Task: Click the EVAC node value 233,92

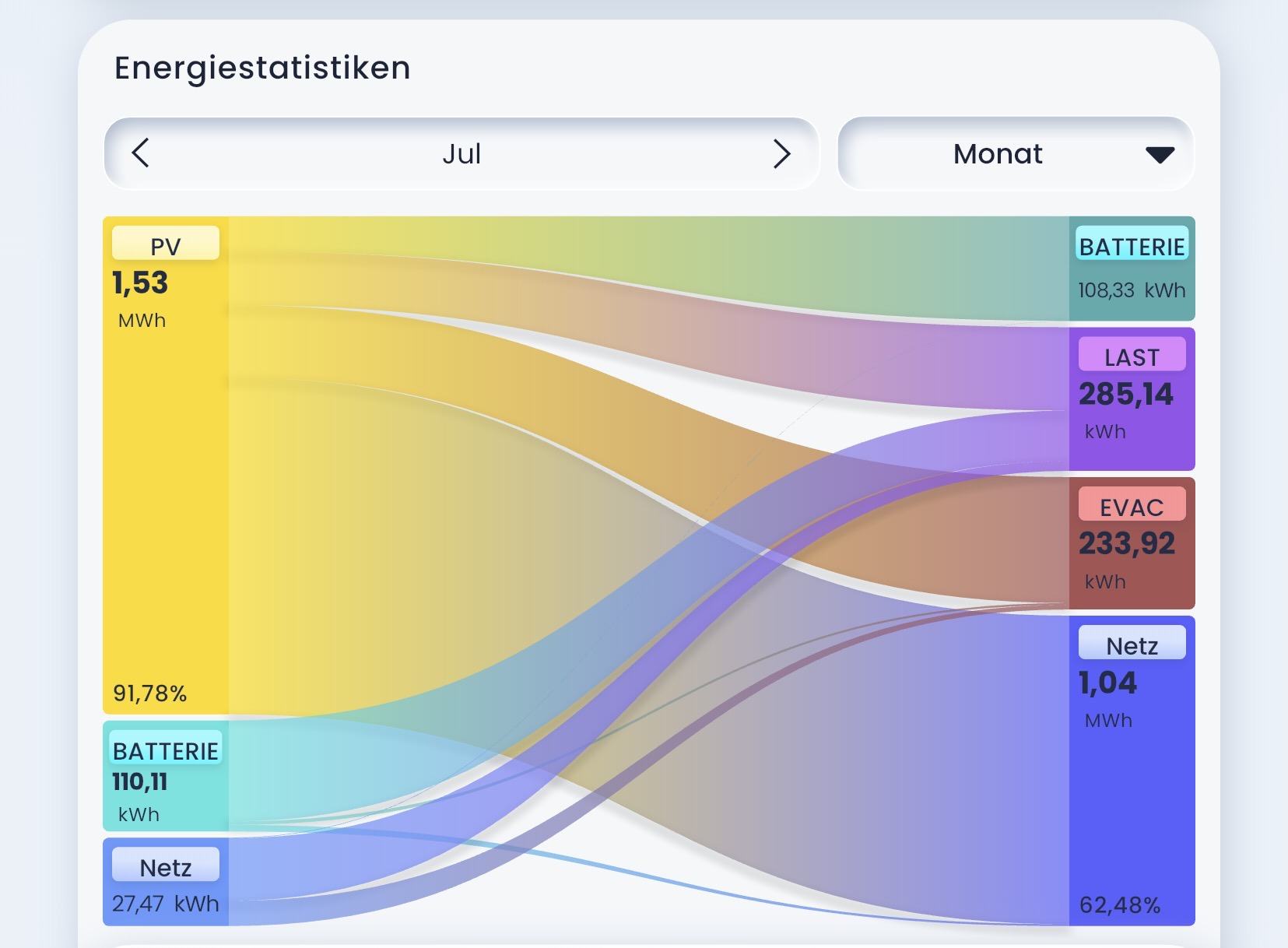Action: pyautogui.click(x=1126, y=543)
